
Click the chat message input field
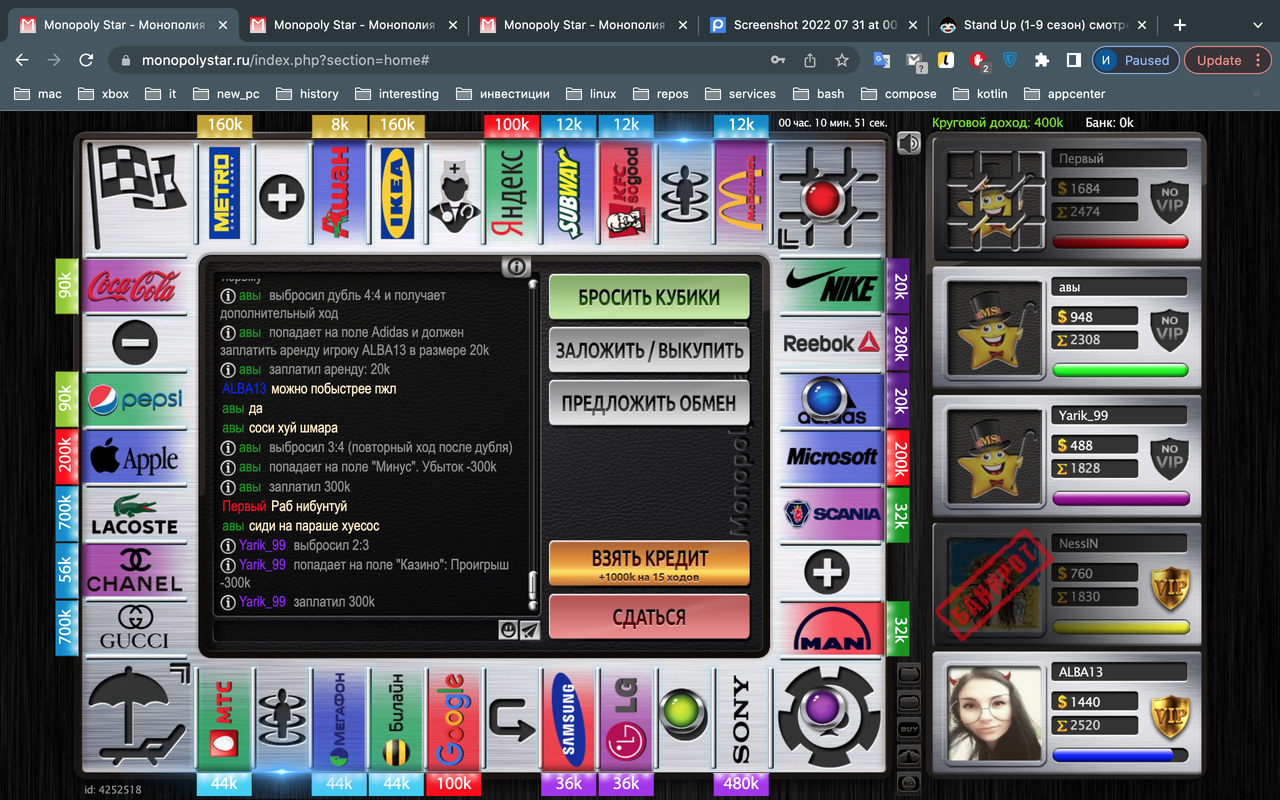[356, 630]
